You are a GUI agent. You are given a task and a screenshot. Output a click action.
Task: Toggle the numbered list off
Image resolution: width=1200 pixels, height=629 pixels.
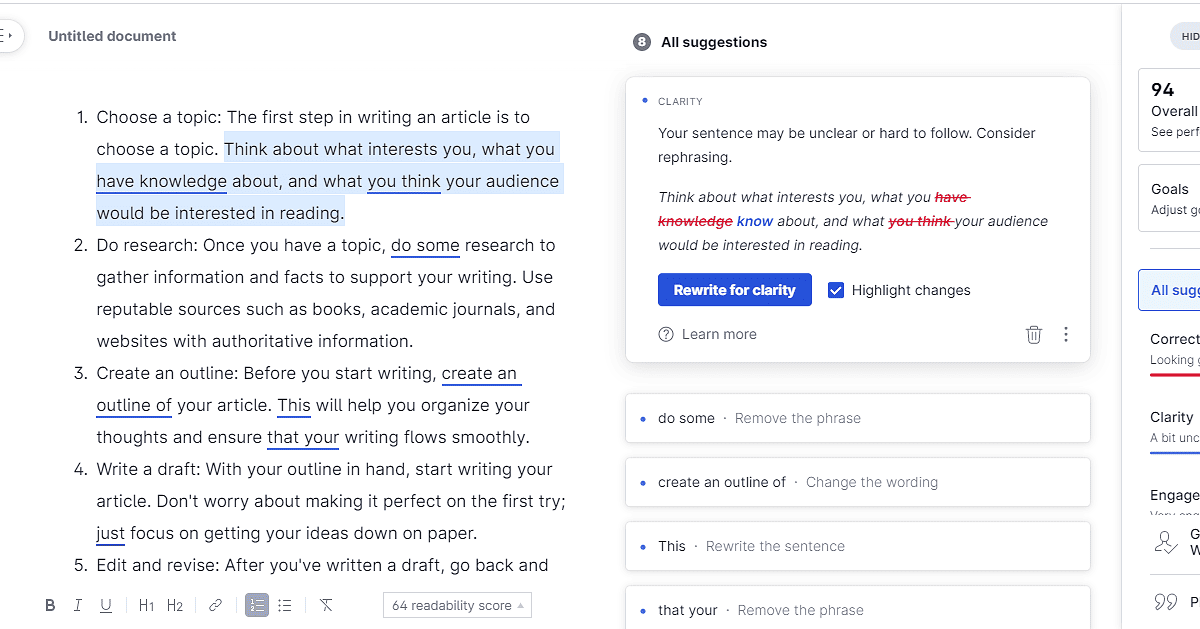click(257, 605)
